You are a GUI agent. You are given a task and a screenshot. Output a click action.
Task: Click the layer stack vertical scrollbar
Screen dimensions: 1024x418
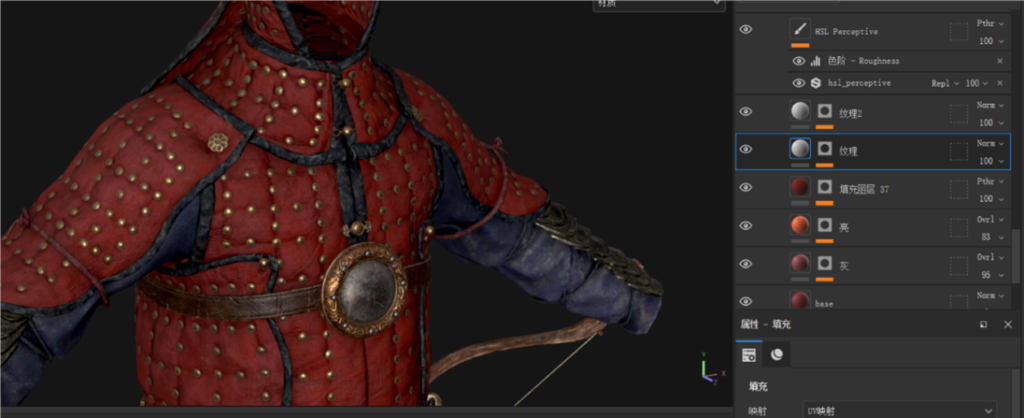(1016, 256)
